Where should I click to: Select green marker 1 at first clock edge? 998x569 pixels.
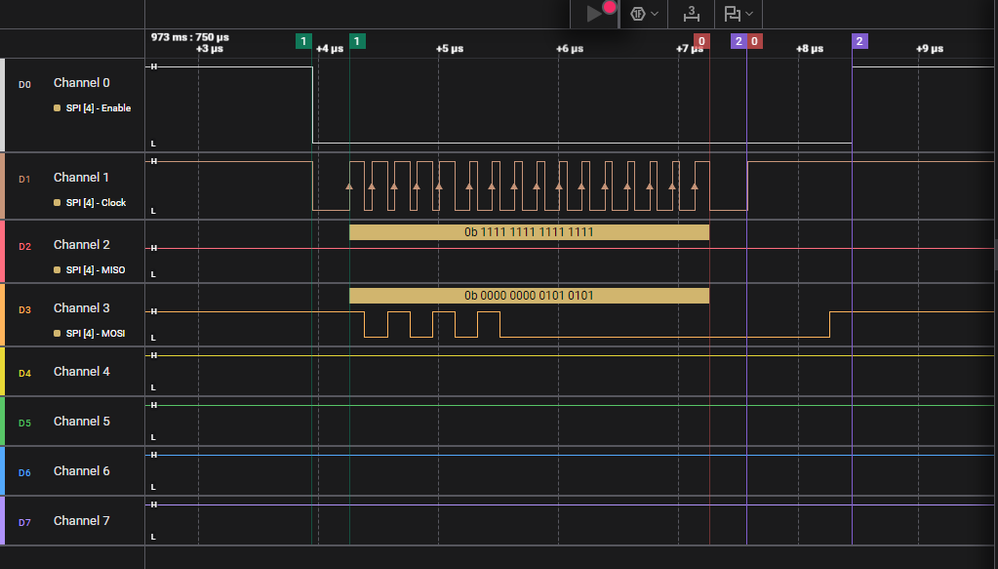(x=357, y=41)
